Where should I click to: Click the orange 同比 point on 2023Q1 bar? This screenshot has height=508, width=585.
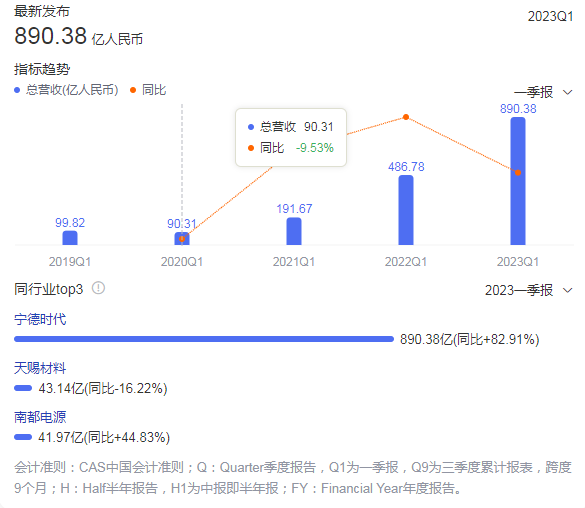tap(518, 172)
